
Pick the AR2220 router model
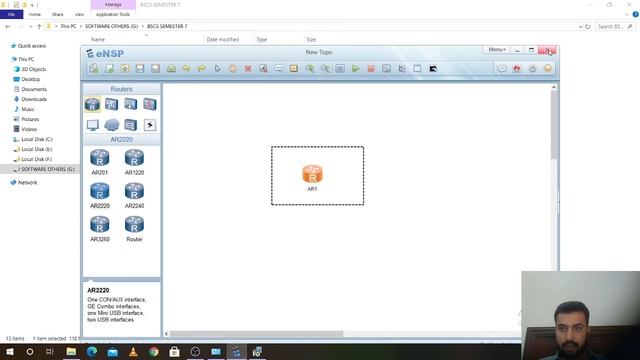point(100,196)
